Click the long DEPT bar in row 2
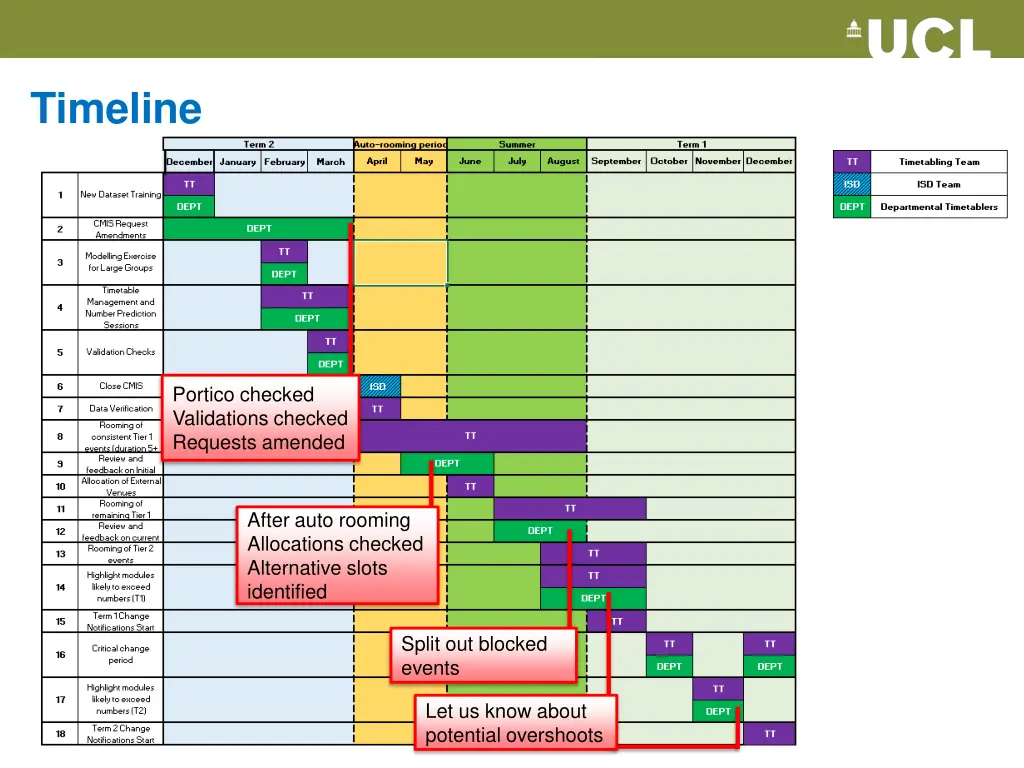The width and height of the screenshot is (1024, 768). [259, 229]
